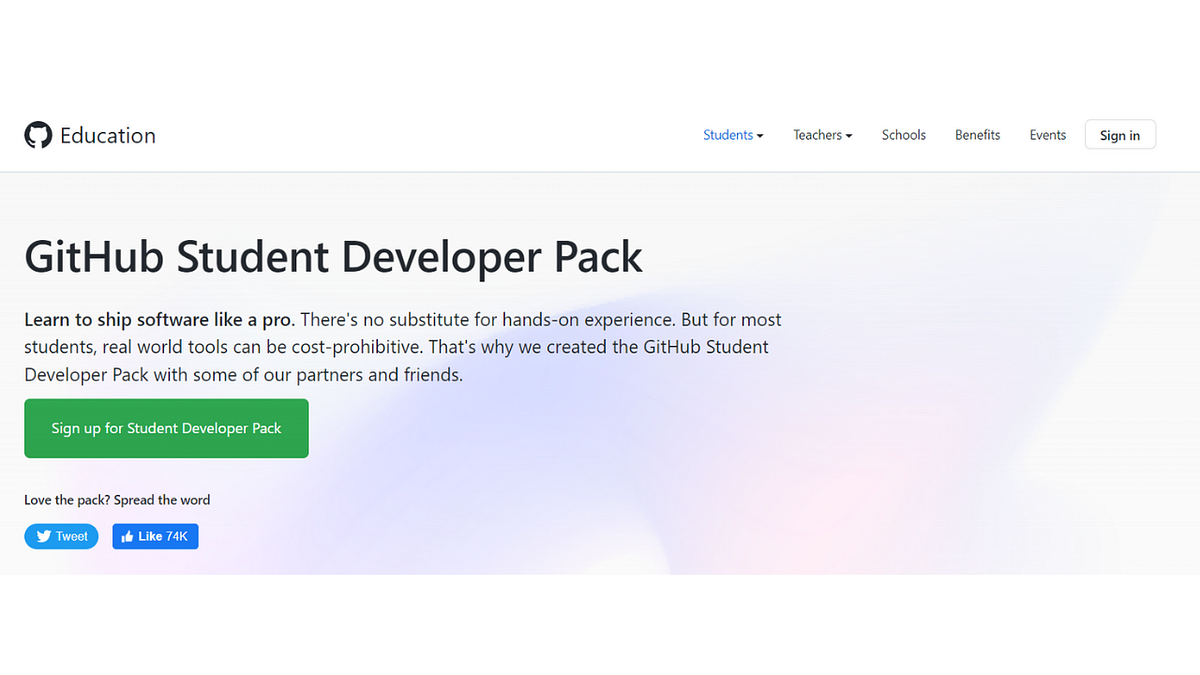Expand the Students dropdown chevron

tap(759, 134)
